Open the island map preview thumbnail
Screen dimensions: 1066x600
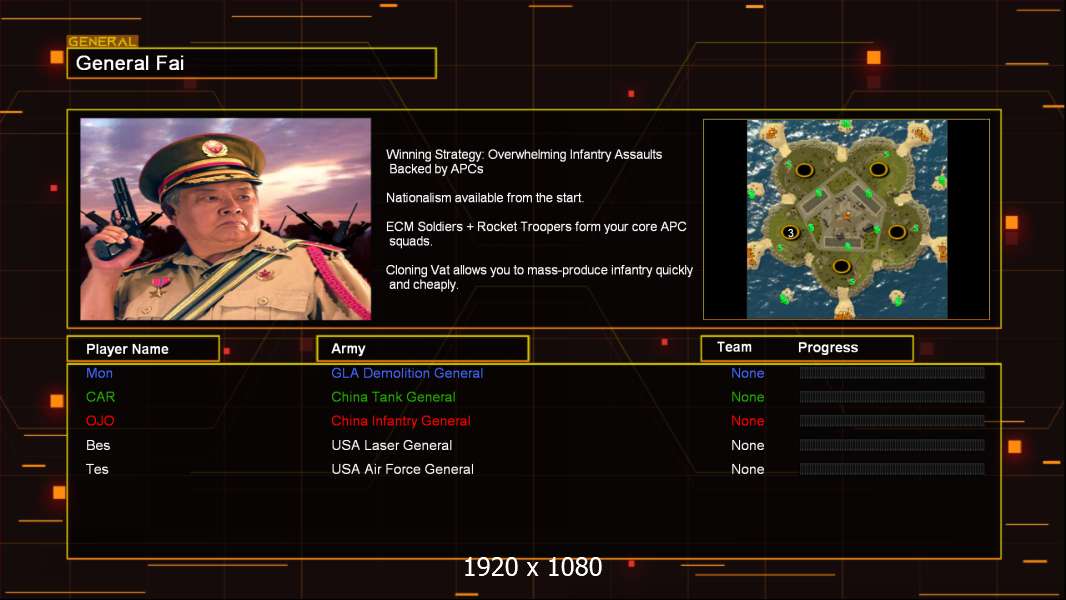pyautogui.click(x=846, y=219)
